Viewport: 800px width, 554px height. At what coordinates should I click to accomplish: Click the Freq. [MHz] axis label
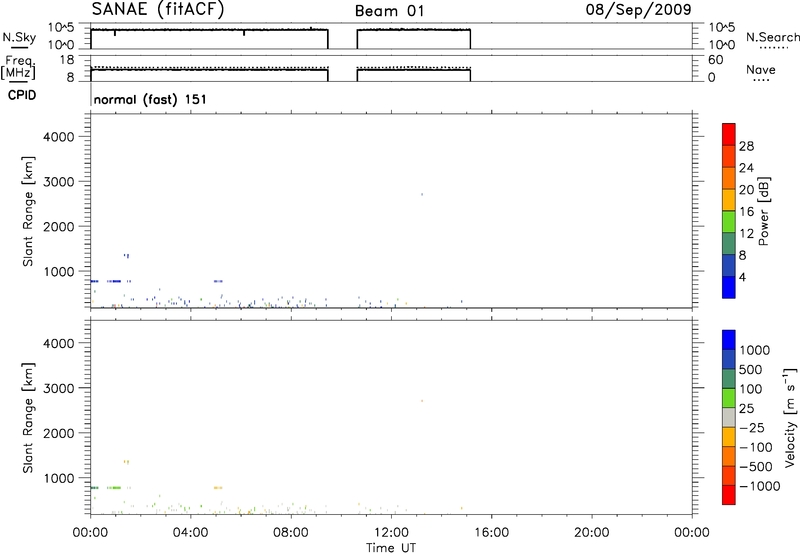coord(19,68)
